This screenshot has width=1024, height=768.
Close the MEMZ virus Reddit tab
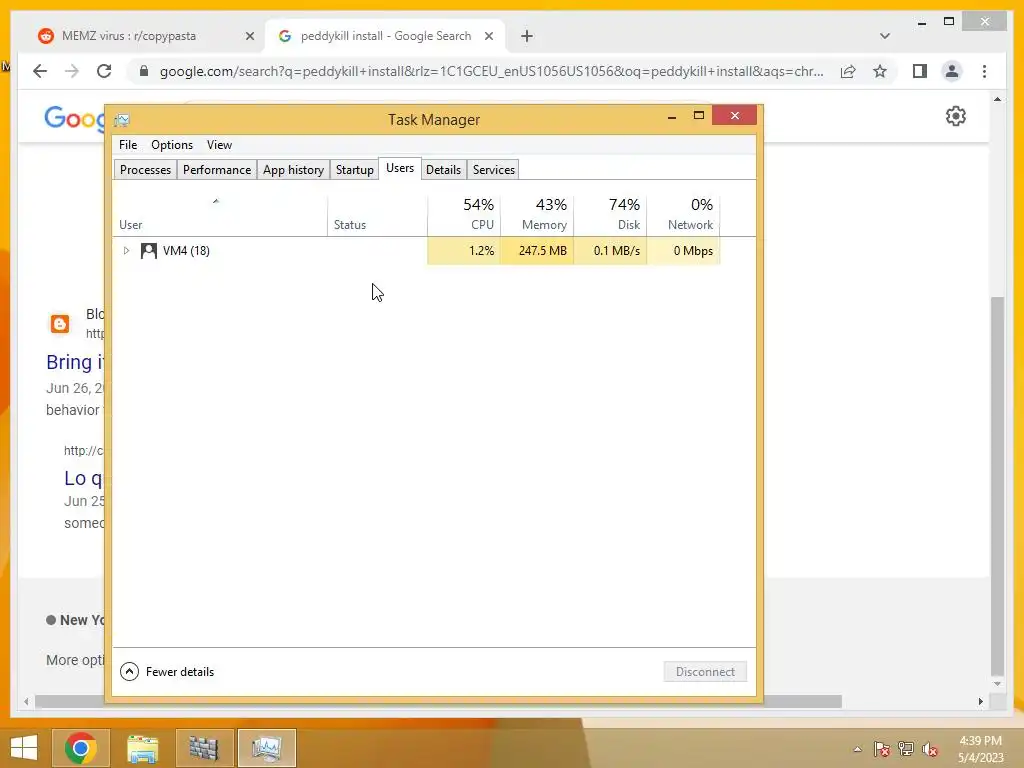point(249,37)
